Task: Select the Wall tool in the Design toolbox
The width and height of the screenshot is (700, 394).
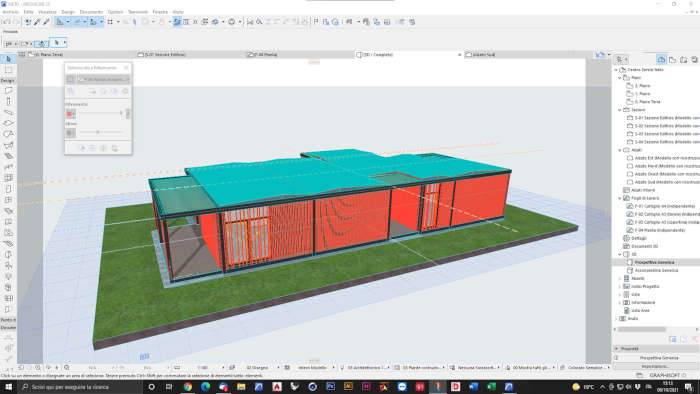Action: coord(8,91)
